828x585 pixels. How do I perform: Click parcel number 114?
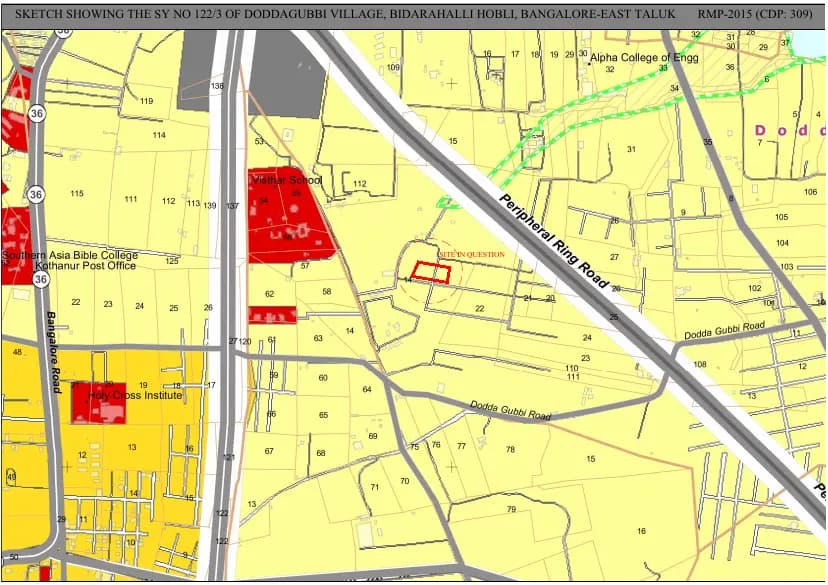tap(159, 135)
